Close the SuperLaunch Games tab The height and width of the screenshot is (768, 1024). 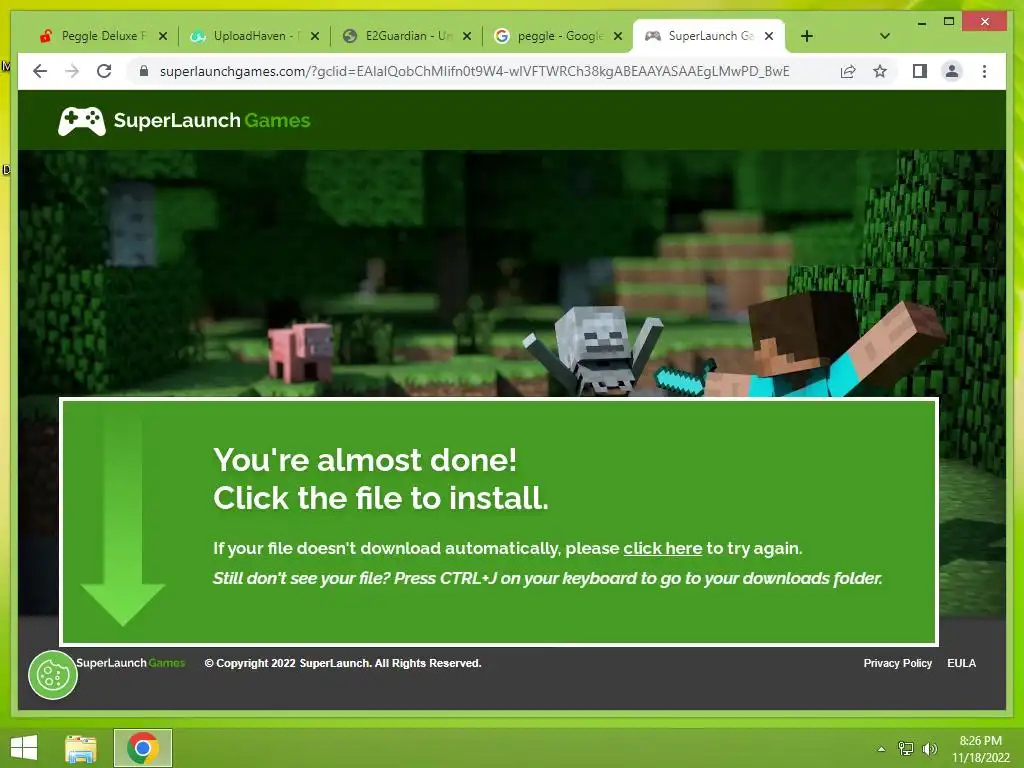pyautogui.click(x=769, y=36)
